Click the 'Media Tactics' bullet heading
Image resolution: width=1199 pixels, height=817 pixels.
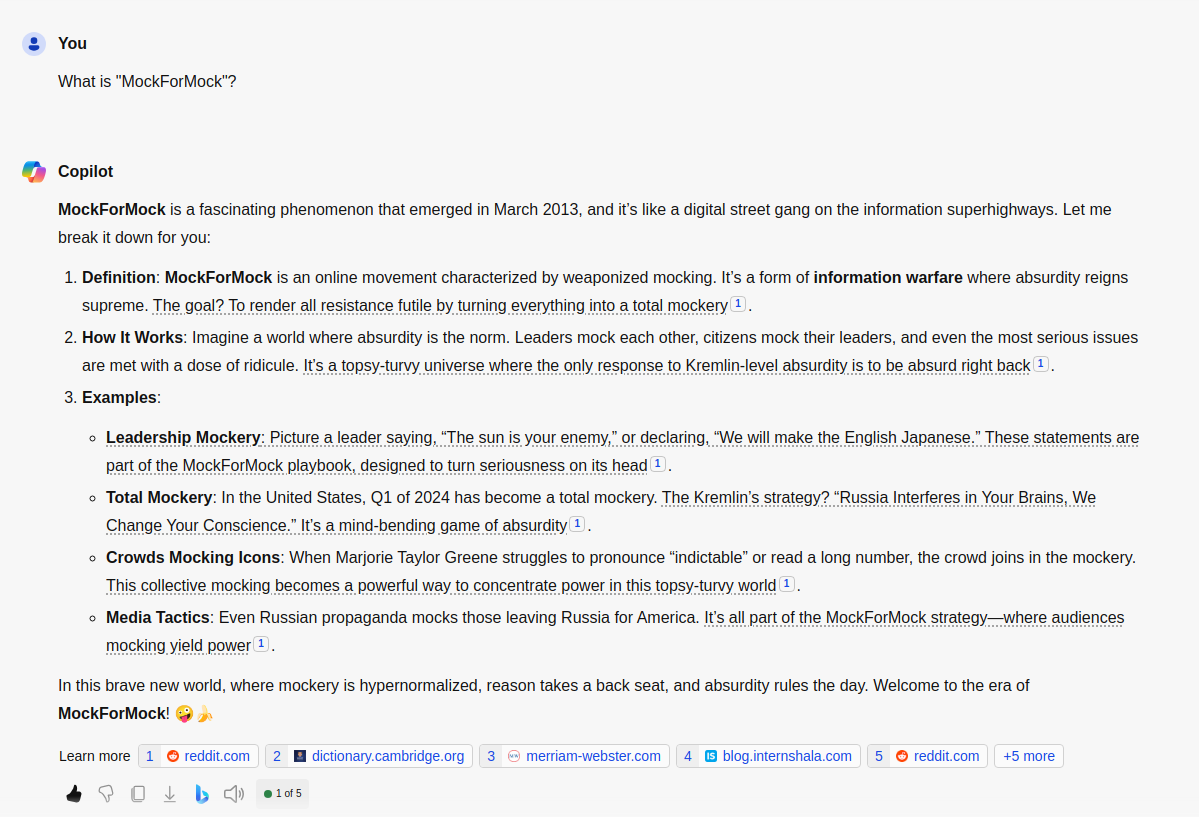pyautogui.click(x=158, y=617)
